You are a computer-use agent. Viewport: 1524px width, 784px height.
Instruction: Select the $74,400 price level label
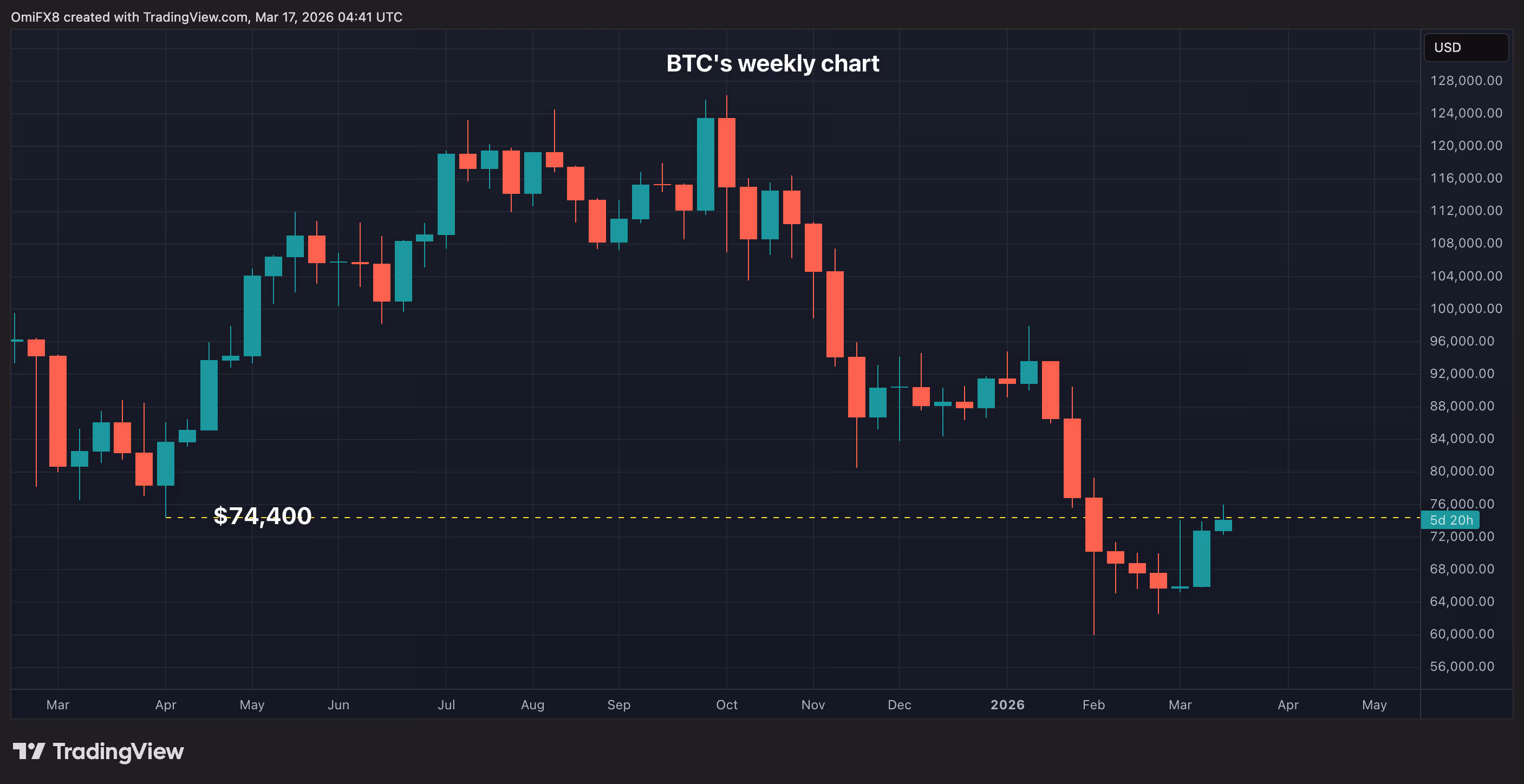tap(262, 516)
